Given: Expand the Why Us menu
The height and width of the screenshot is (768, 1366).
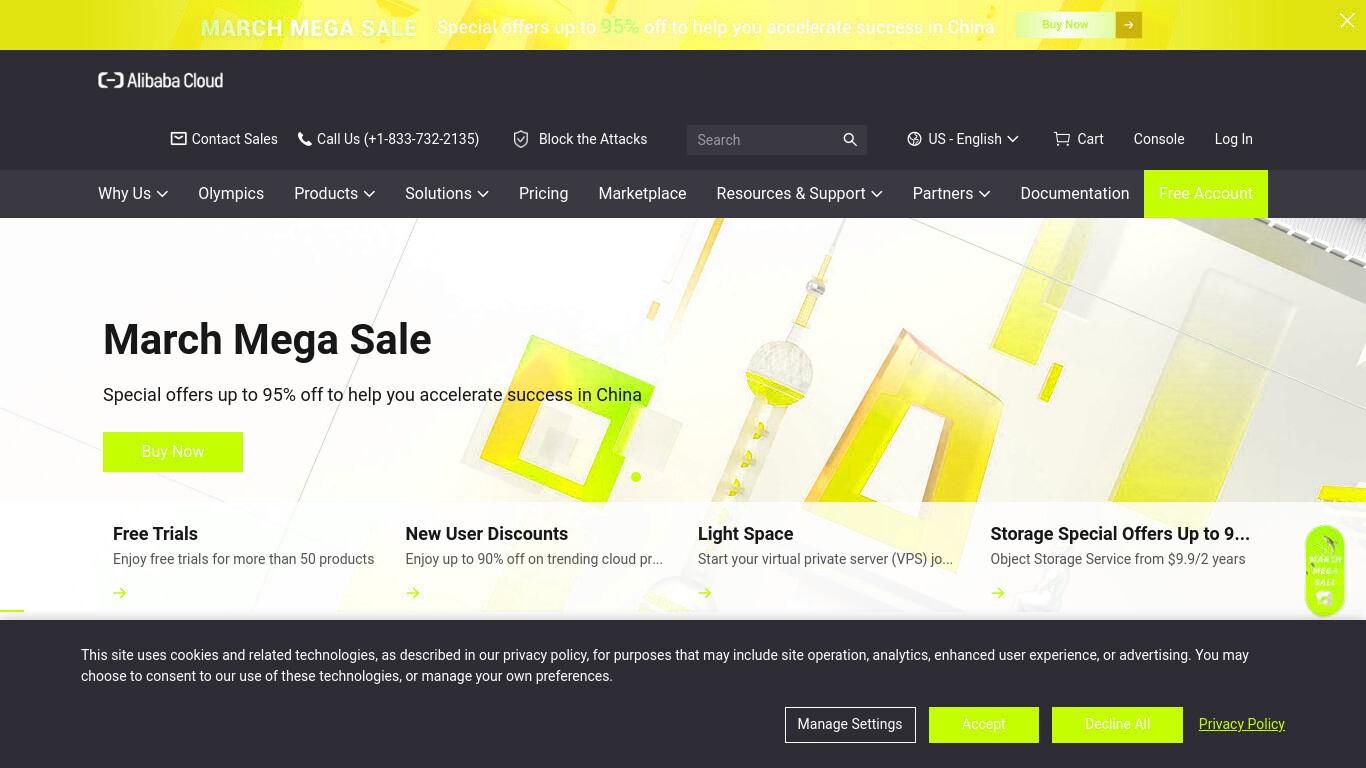Looking at the screenshot, I should pos(133,194).
